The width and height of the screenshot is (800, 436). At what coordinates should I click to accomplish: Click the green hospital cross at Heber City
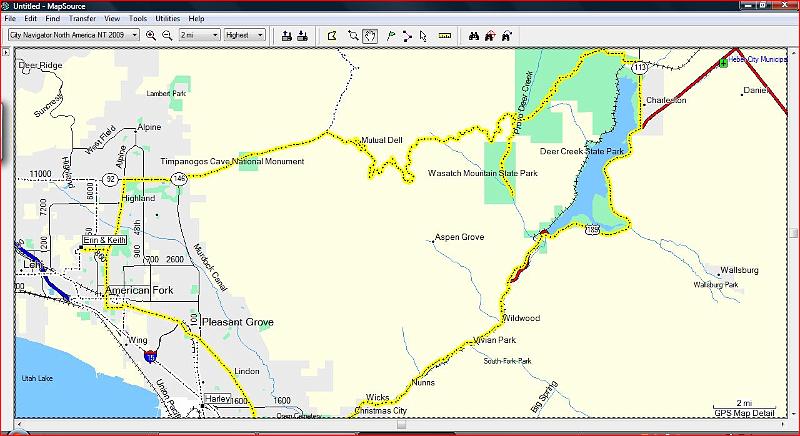(x=723, y=63)
